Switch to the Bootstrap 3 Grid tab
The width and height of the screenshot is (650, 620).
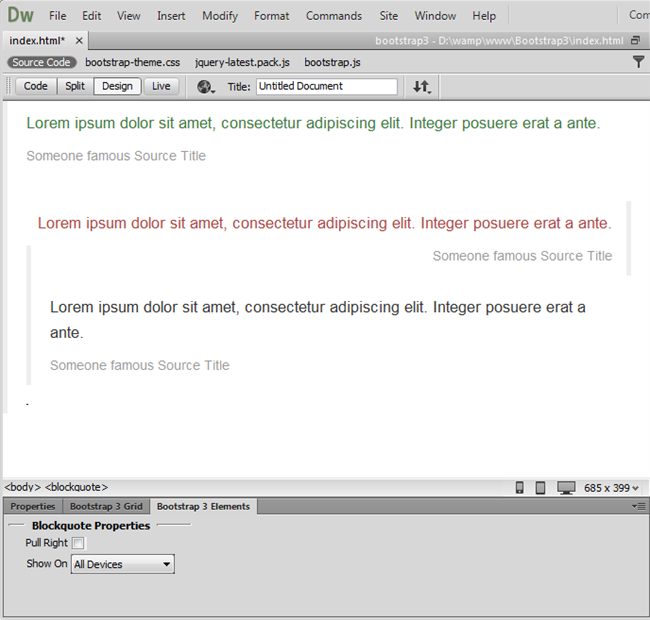[106, 506]
